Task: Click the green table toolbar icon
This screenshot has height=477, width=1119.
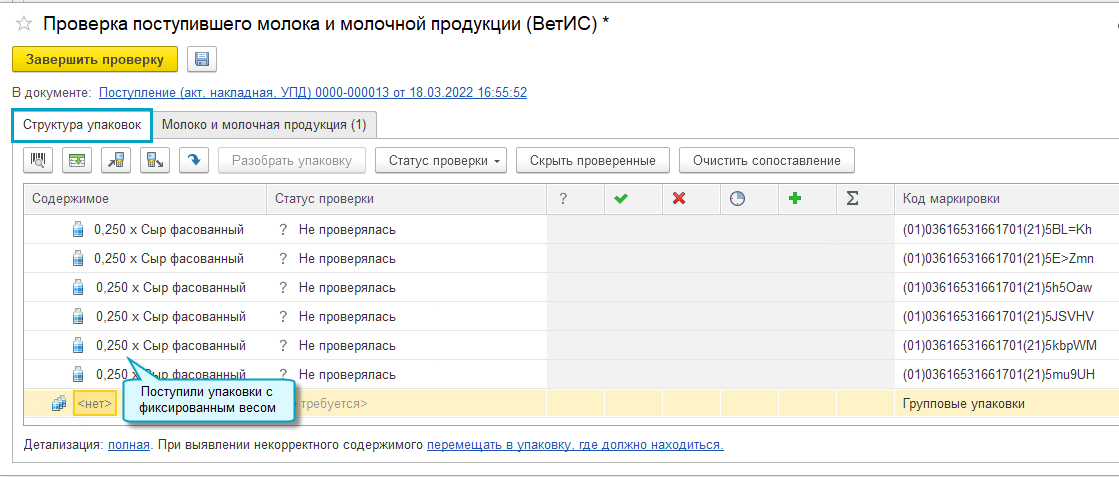Action: pyautogui.click(x=77, y=160)
